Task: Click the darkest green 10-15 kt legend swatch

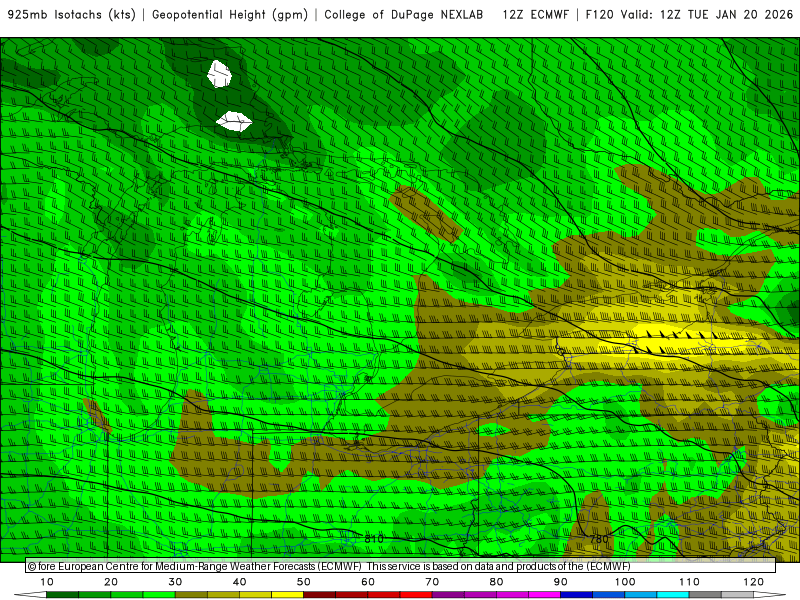Action: coord(62,595)
